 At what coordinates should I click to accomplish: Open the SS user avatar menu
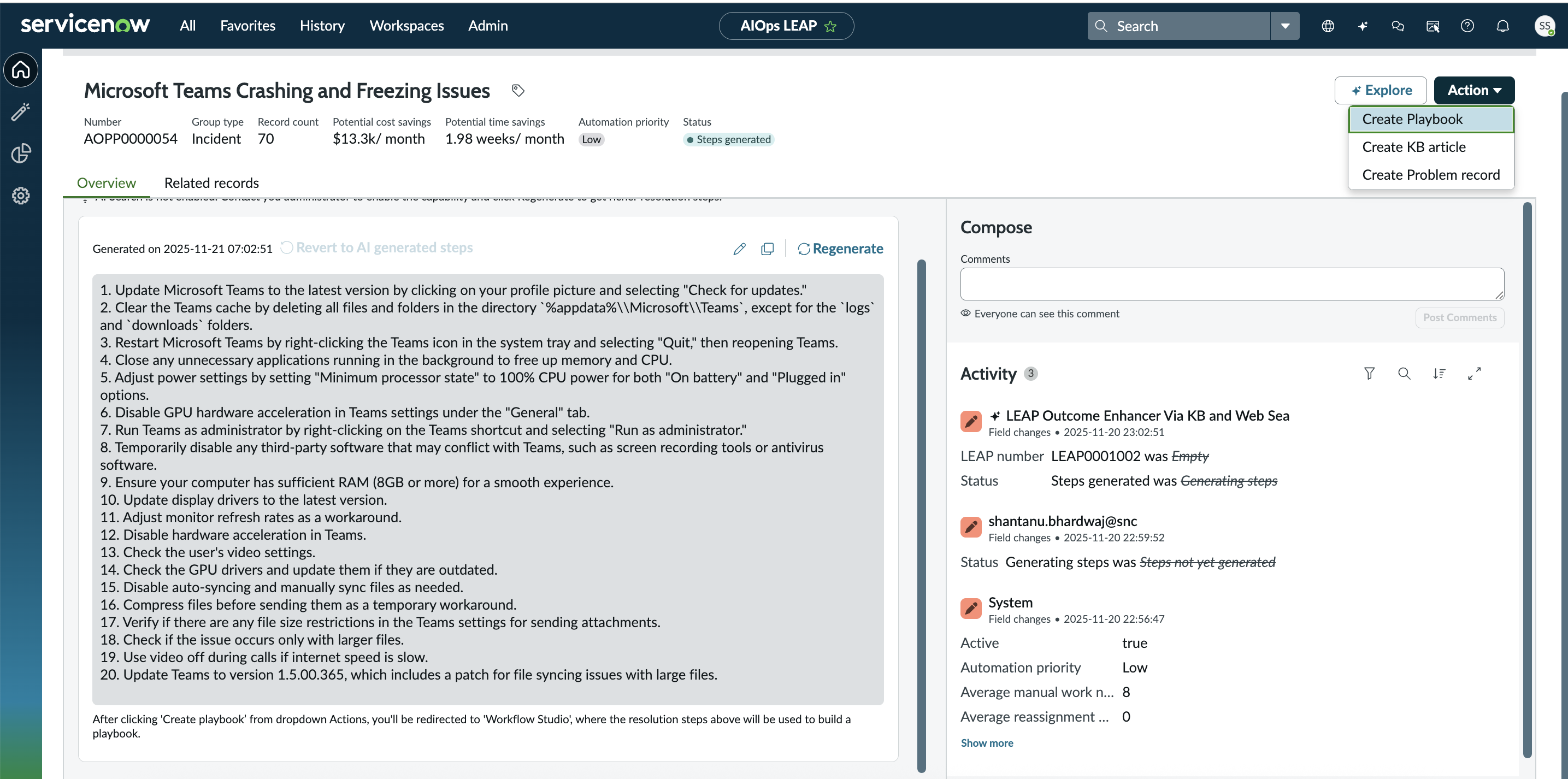pos(1545,26)
